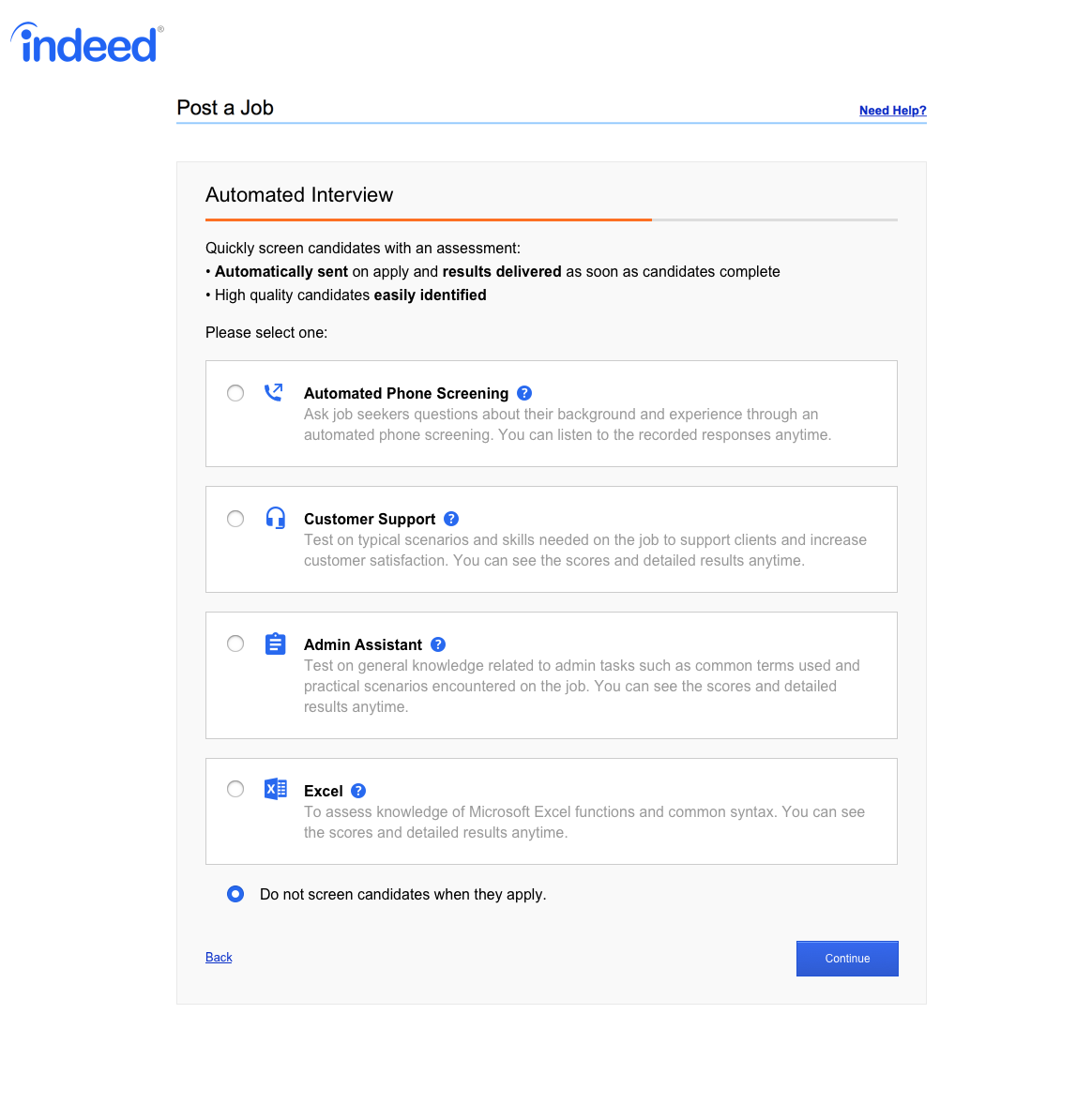Image resolution: width=1076 pixels, height=1120 pixels.
Task: Click the Automated Phone Screening title
Action: [405, 393]
